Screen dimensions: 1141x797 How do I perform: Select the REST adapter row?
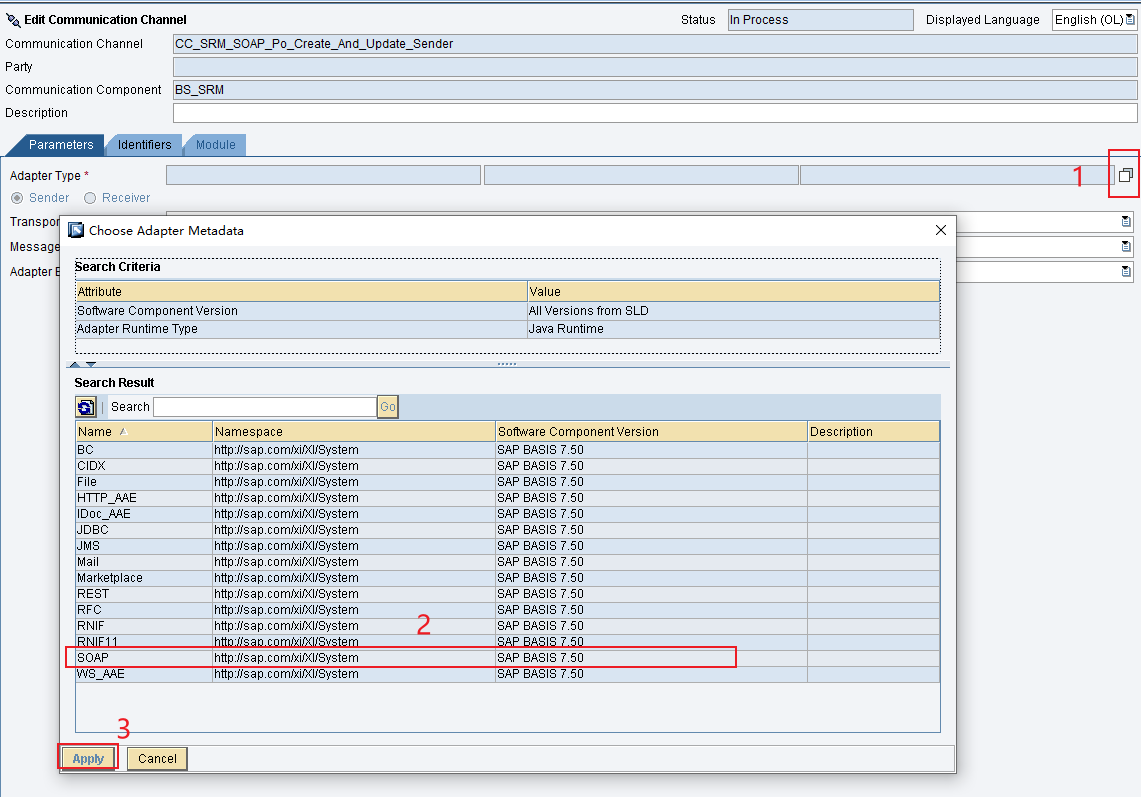point(507,594)
